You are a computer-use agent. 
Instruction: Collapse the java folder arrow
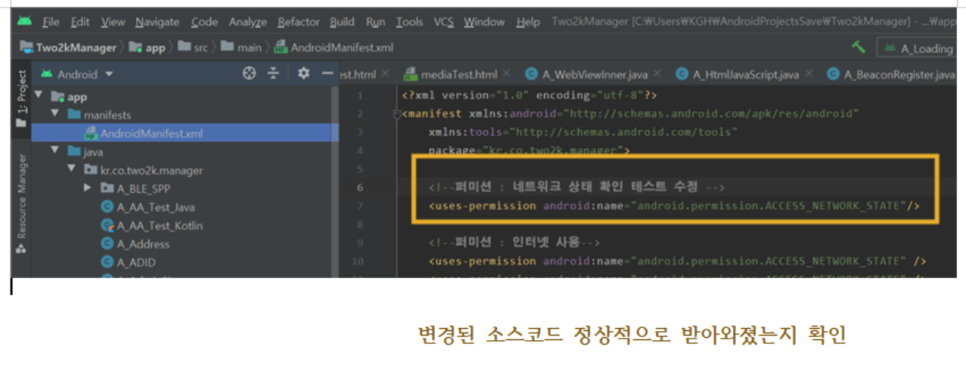coord(55,151)
